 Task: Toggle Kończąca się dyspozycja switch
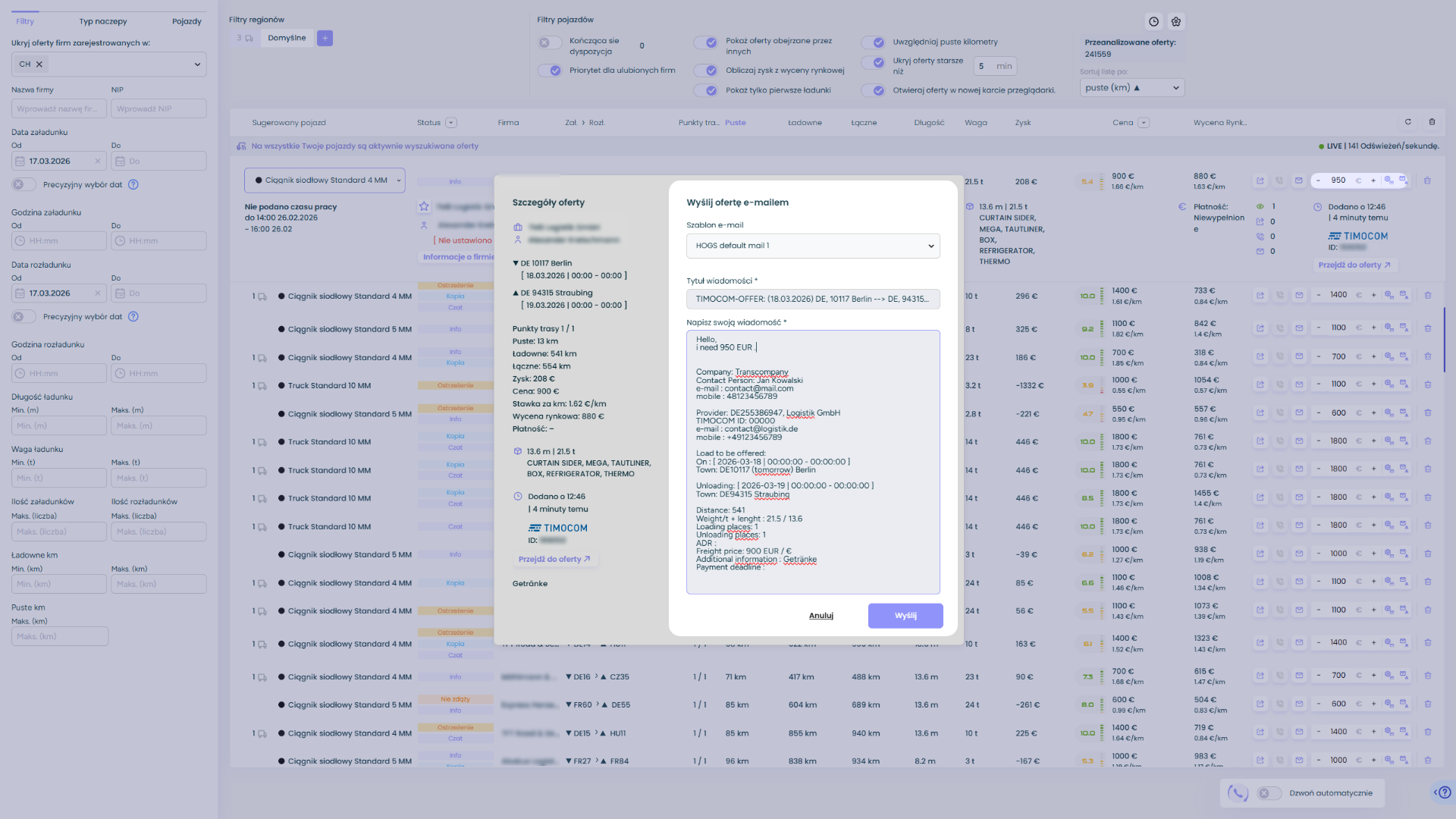tap(550, 42)
